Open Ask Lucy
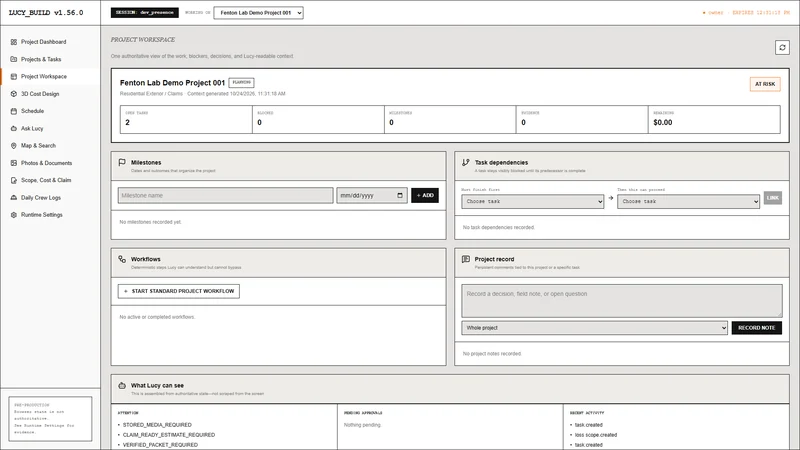 coord(32,129)
